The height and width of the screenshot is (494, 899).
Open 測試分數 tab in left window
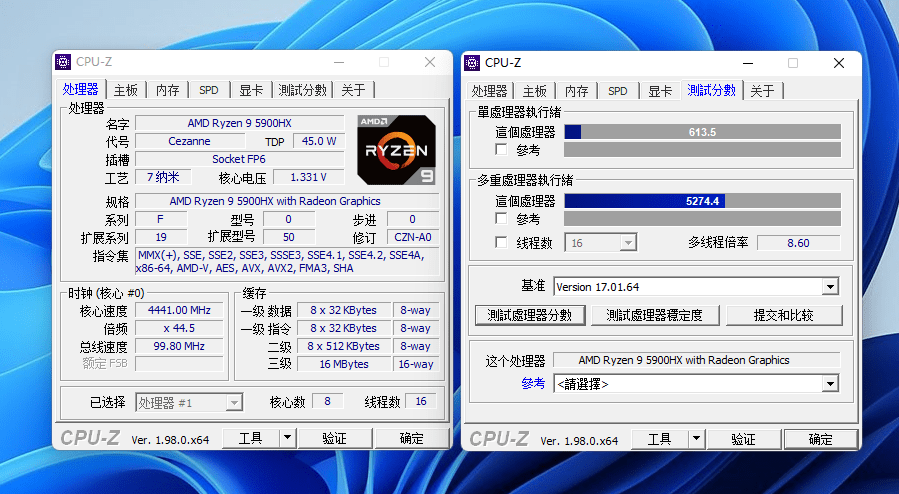(x=302, y=91)
